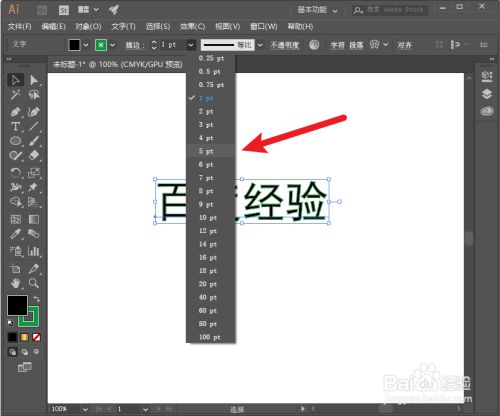Screen dimensions: 500x416
Task: Click the recolor artwork wheel icon
Action: (x=314, y=45)
